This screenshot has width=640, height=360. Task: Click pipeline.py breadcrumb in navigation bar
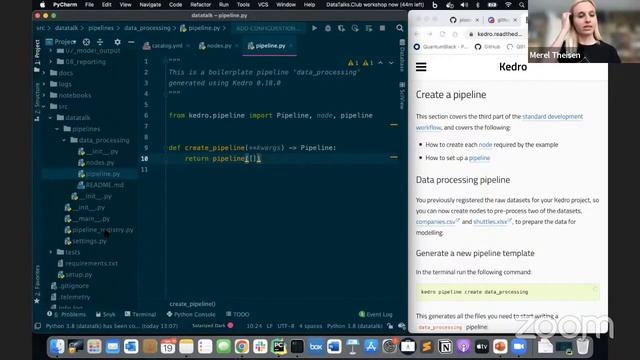click(x=200, y=28)
